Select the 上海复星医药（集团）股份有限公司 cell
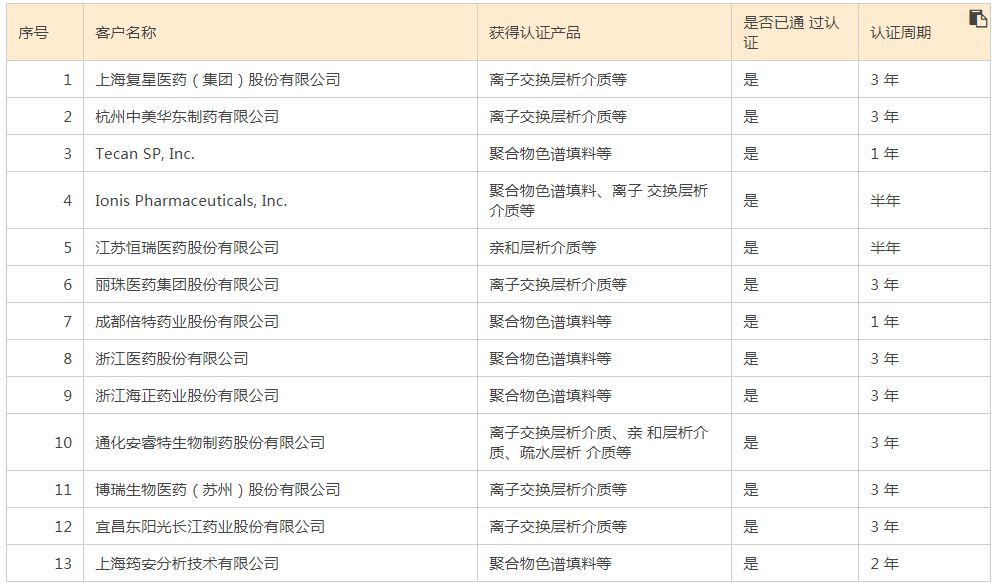The width and height of the screenshot is (995, 587). (218, 80)
